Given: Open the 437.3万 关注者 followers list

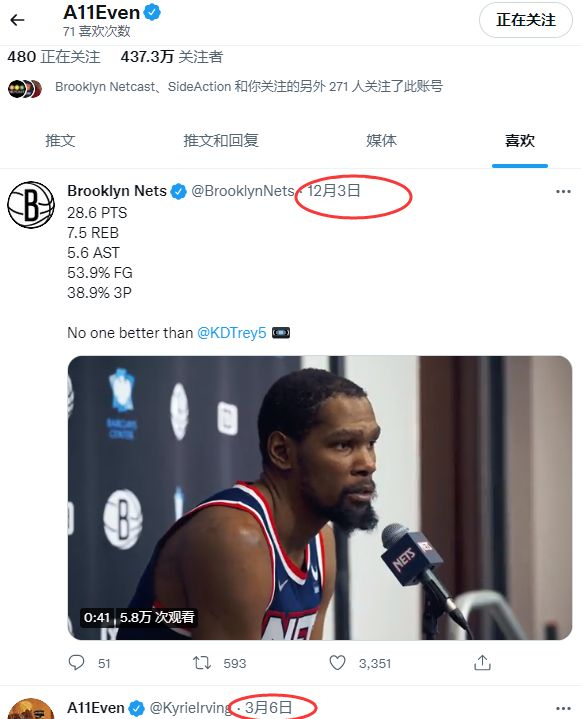Looking at the screenshot, I should tap(172, 57).
